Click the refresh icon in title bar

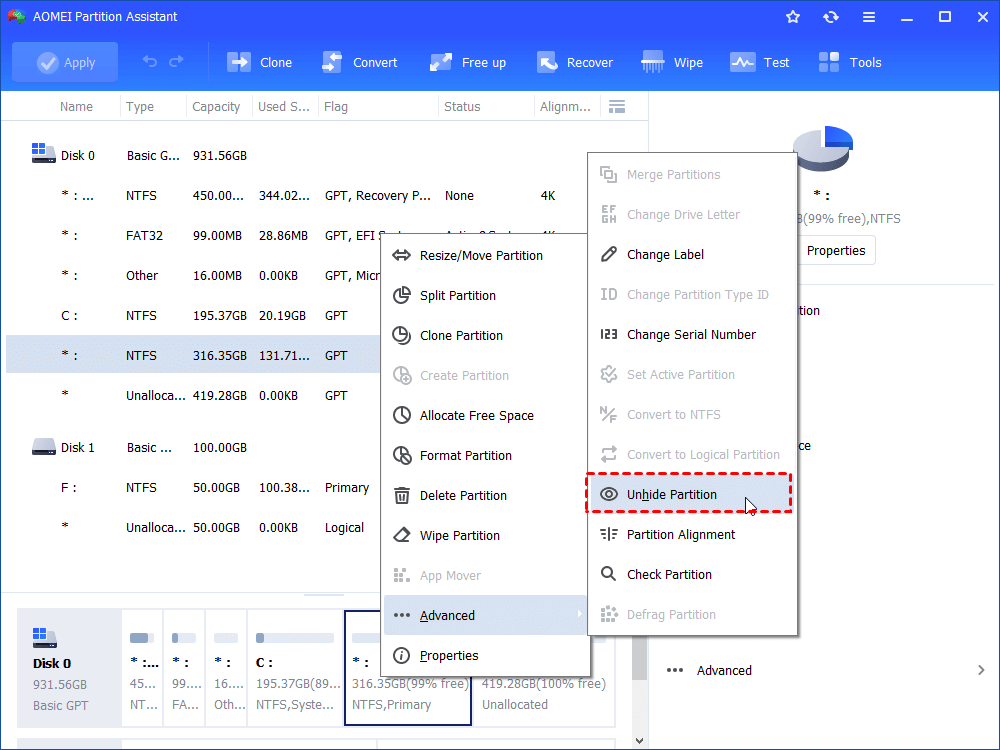tap(830, 17)
